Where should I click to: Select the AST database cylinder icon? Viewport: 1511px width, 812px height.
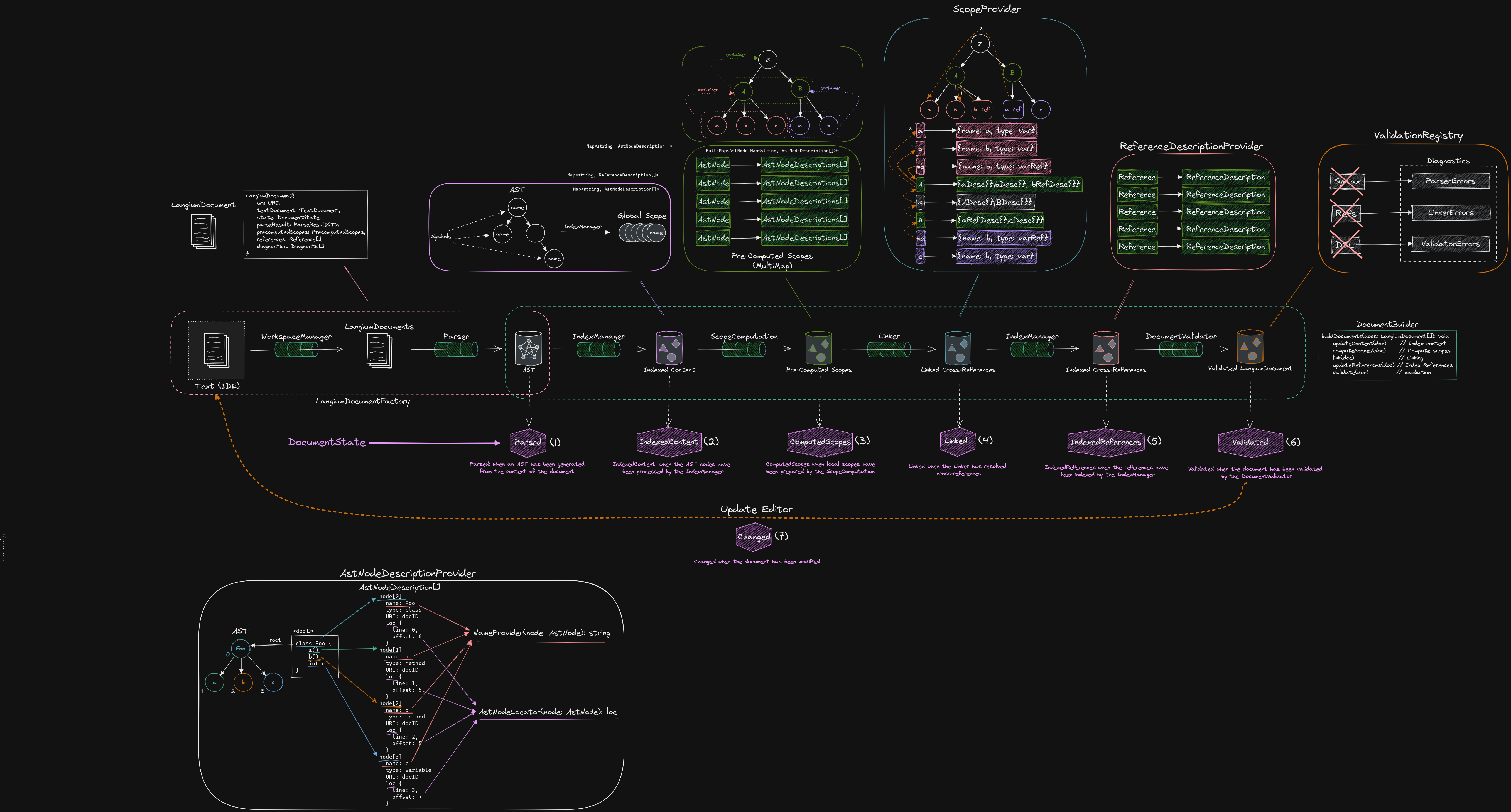pyautogui.click(x=529, y=348)
